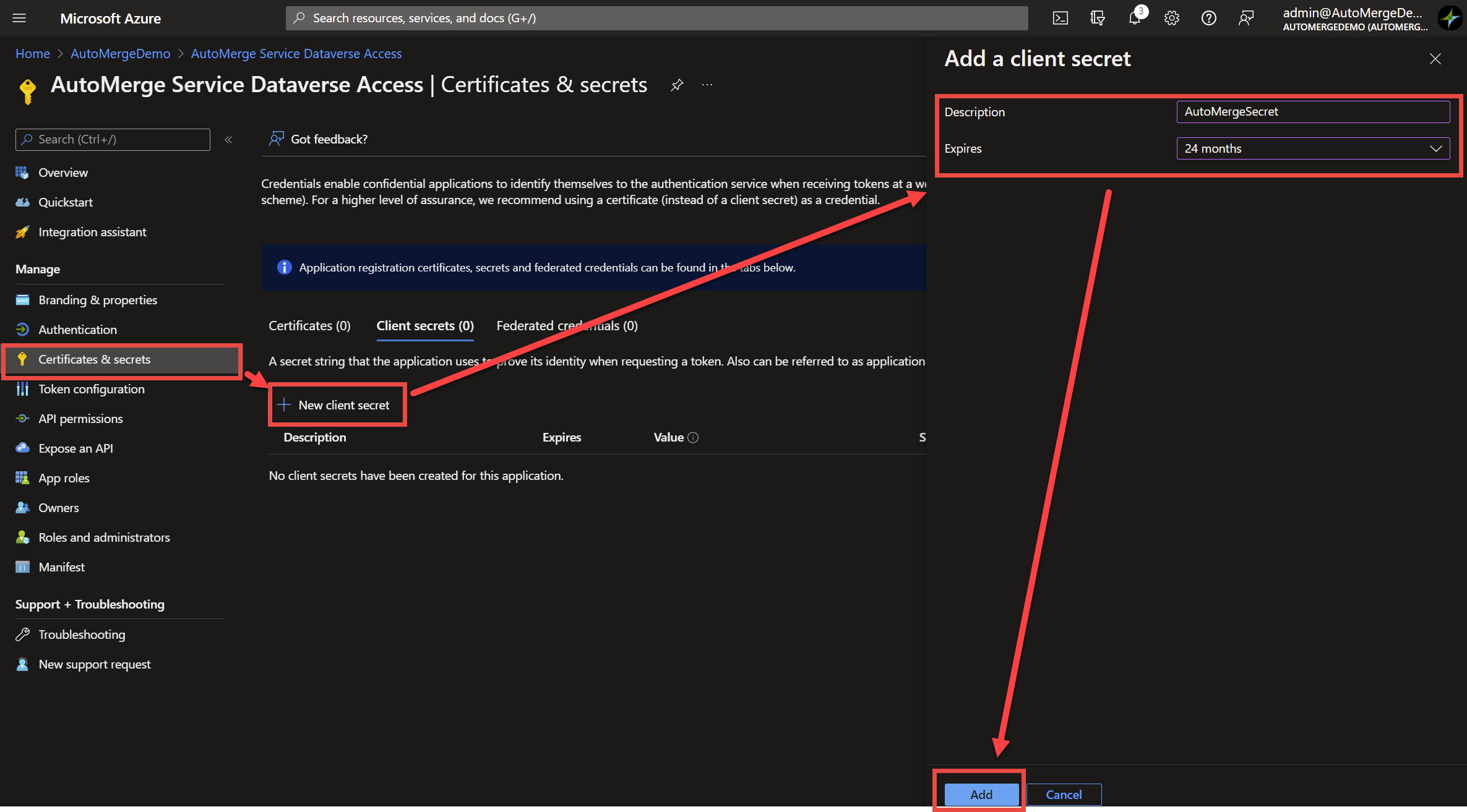Click the Manifest icon

click(22, 567)
